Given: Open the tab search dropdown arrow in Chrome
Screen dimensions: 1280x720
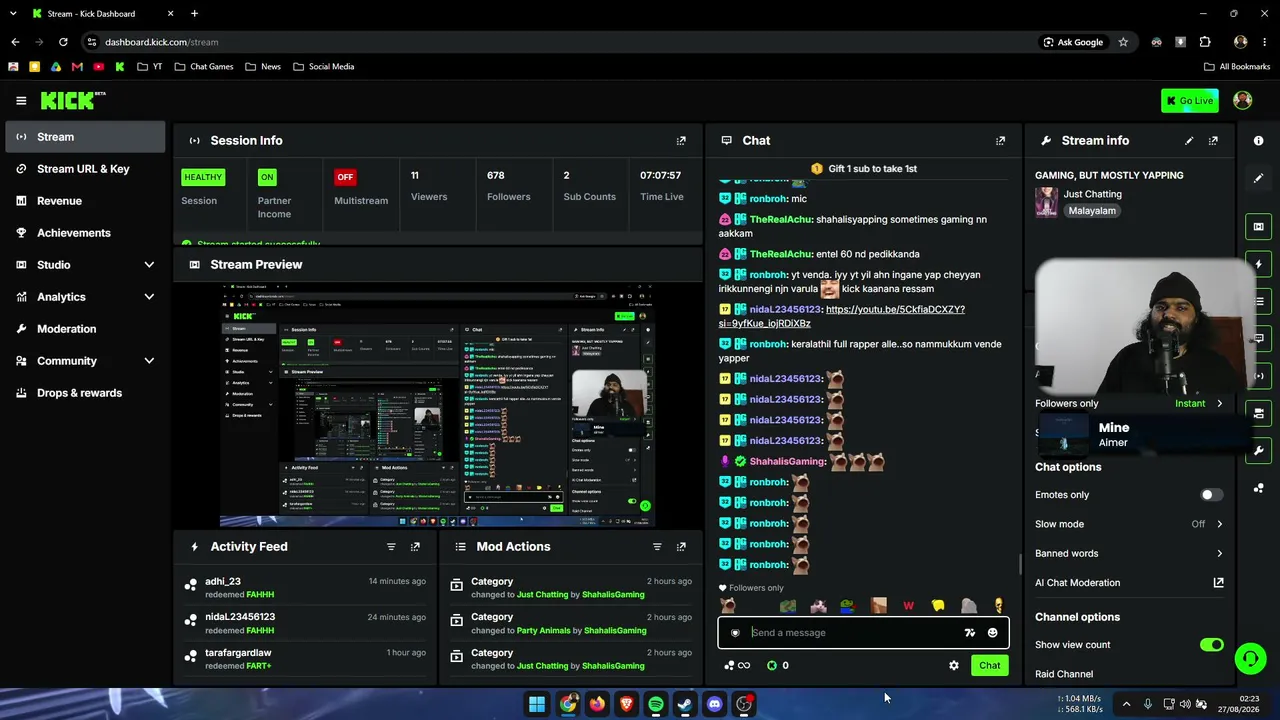Looking at the screenshot, I should point(13,14).
